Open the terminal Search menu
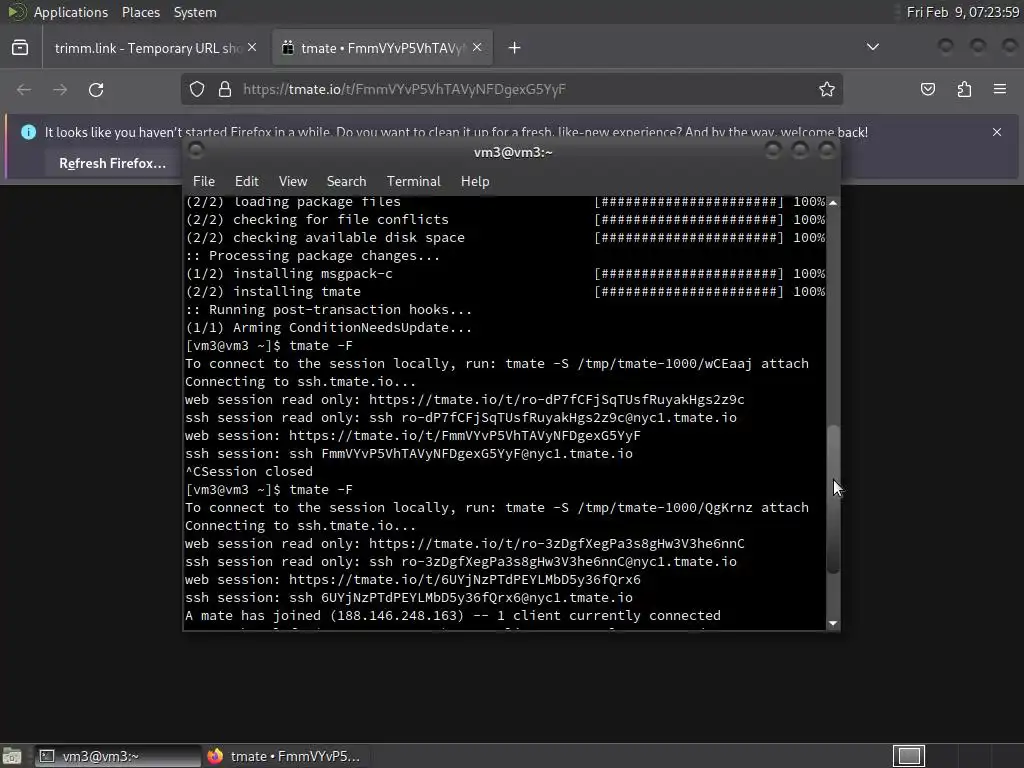Image resolution: width=1024 pixels, height=768 pixels. pyautogui.click(x=346, y=181)
